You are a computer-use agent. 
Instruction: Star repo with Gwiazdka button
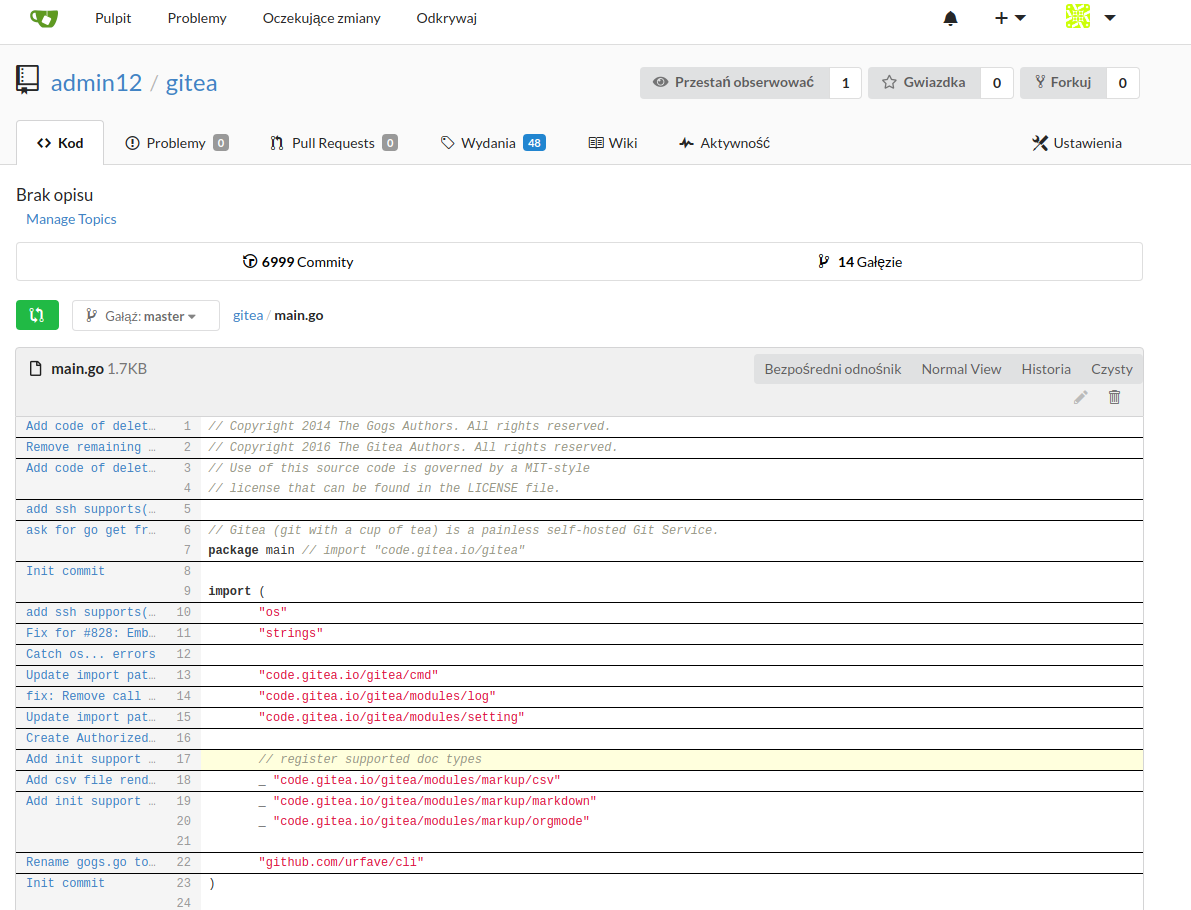[924, 83]
